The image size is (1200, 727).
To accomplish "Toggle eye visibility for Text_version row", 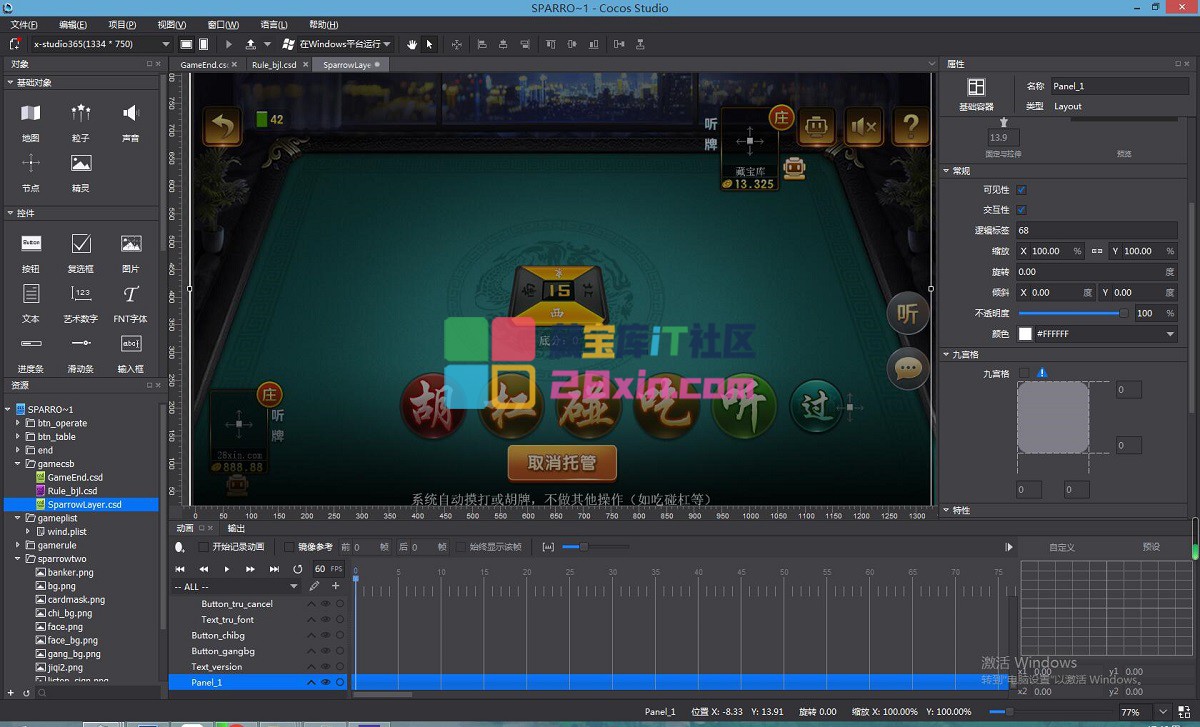I will tap(325, 667).
